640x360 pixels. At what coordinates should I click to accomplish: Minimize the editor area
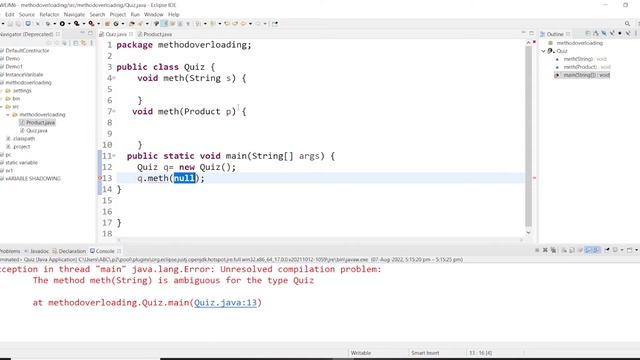(x=524, y=33)
